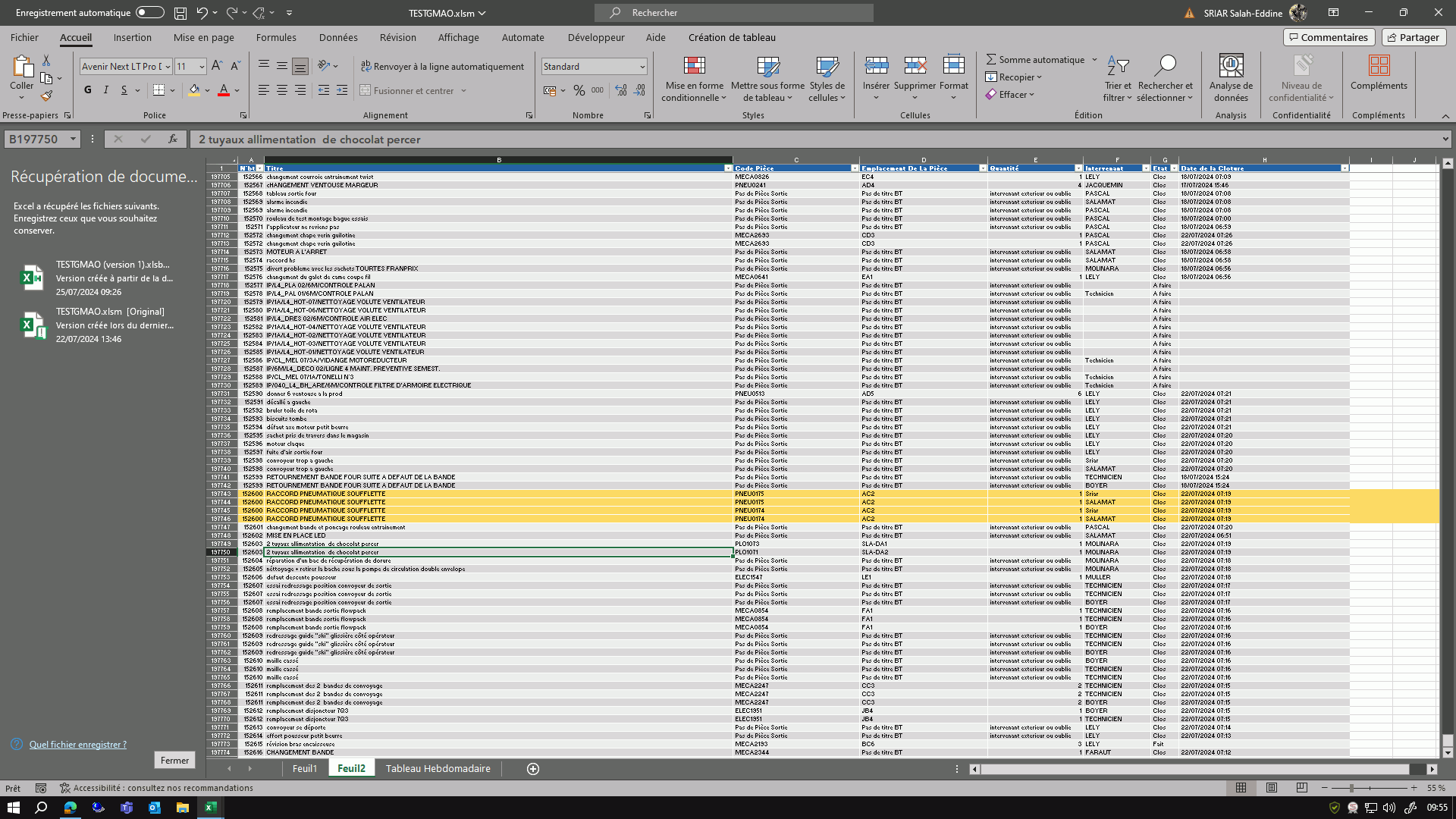Apply Bold formatting
Viewport: 1456px width, 819px height.
[88, 90]
